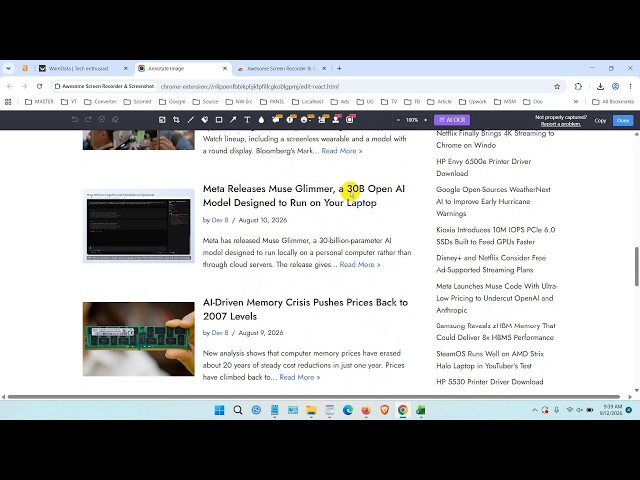The width and height of the screenshot is (640, 480).
Task: Launch Brave browser from the taskbar
Action: [x=384, y=410]
